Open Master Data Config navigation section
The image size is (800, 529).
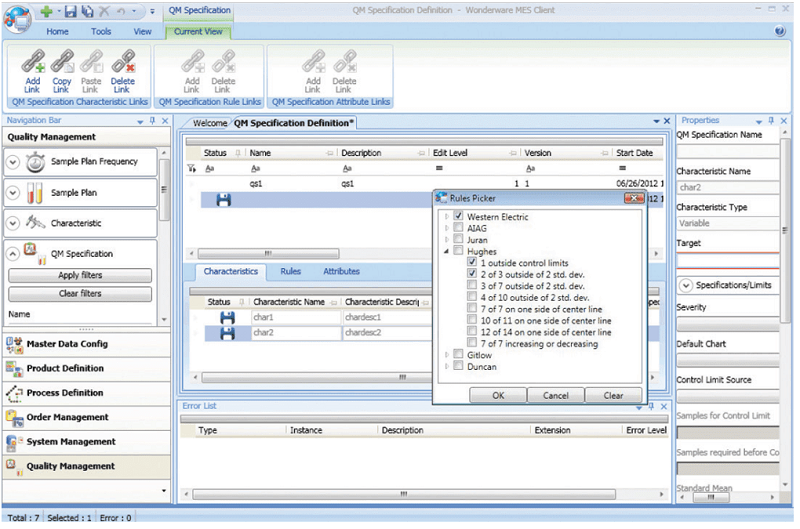(62, 344)
